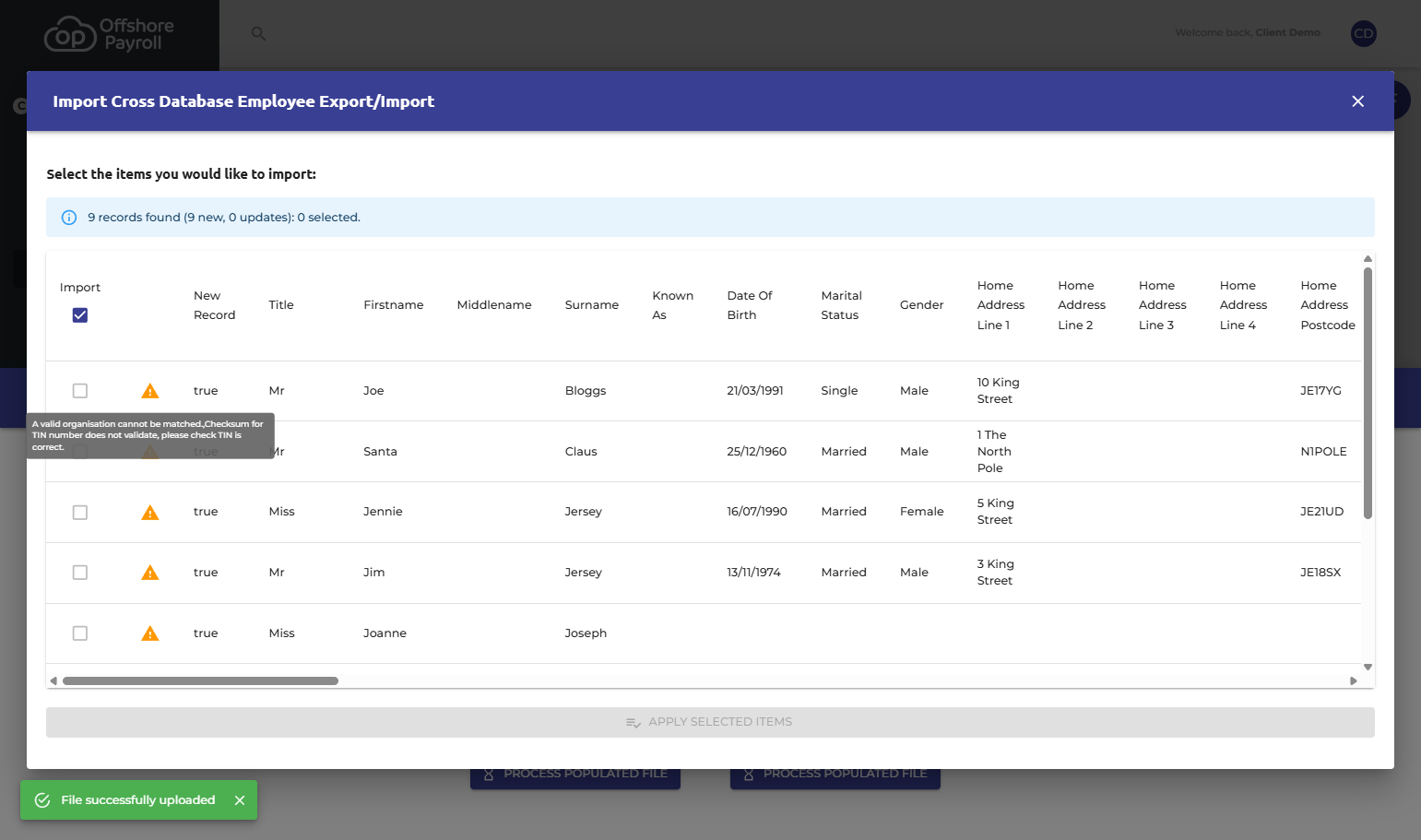This screenshot has width=1421, height=840.
Task: Click the warning triangle on Joe Bloggs row
Action: point(150,391)
